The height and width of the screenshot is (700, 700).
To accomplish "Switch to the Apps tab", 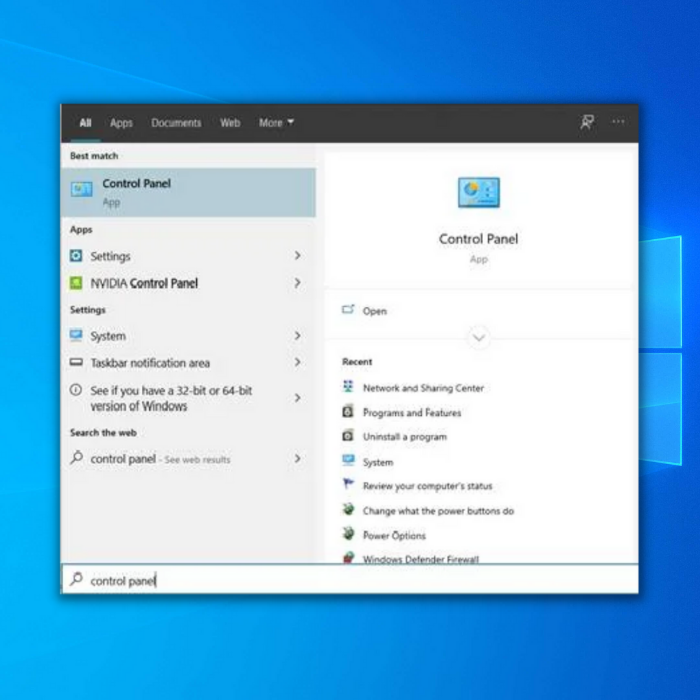I will 121,123.
